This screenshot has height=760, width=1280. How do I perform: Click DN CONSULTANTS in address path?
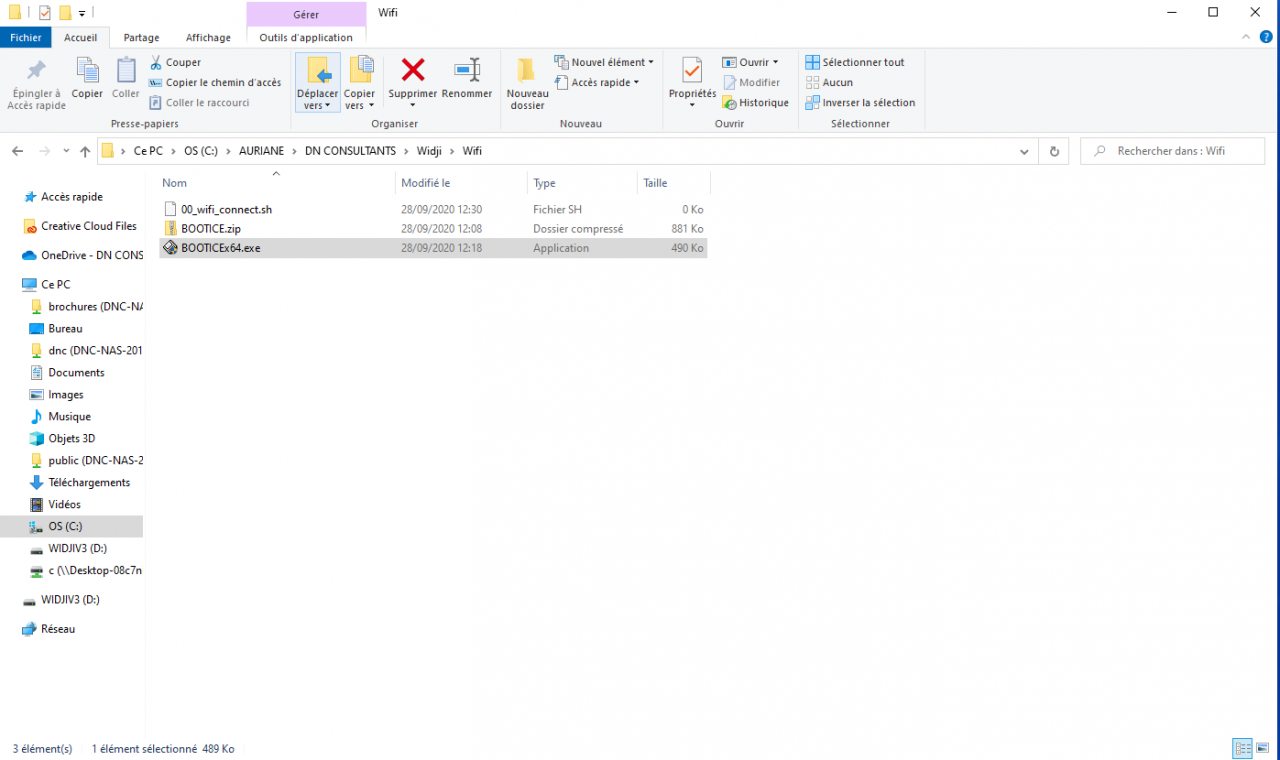coord(350,151)
